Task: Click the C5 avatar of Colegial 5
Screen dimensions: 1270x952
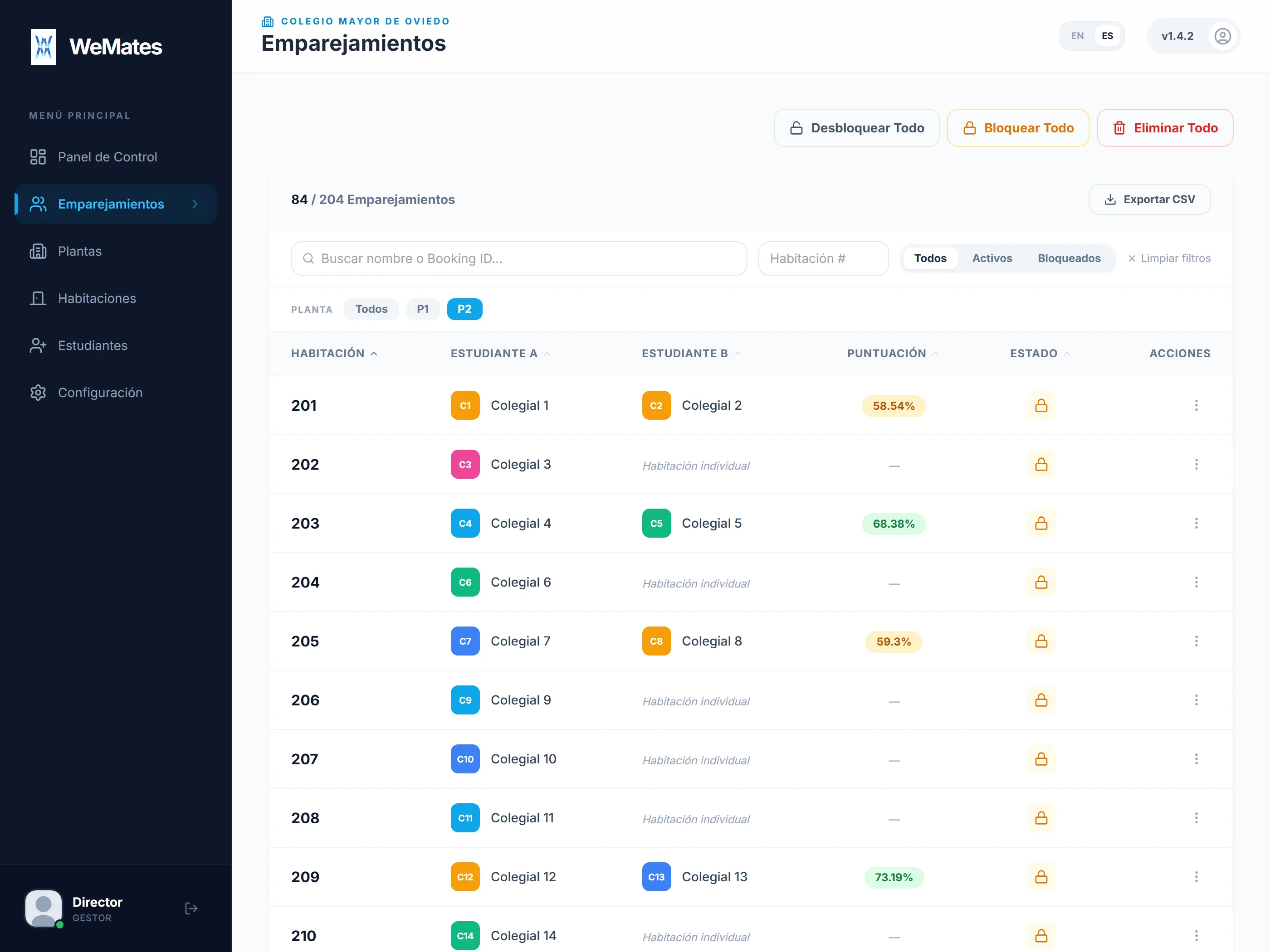Action: 656,523
